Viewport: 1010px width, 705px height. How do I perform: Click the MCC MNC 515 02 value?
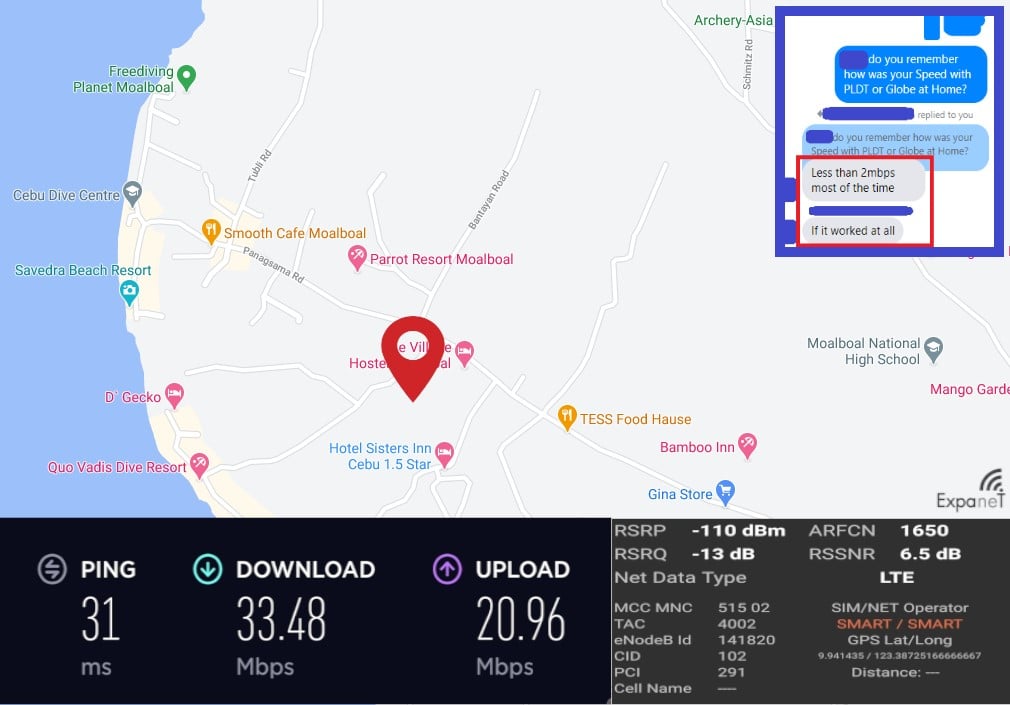click(x=744, y=608)
